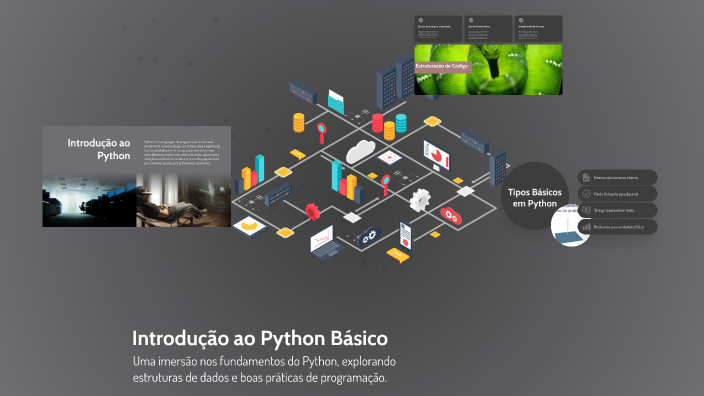The height and width of the screenshot is (396, 704).
Task: Click the white gear icon
Action: point(420,200)
